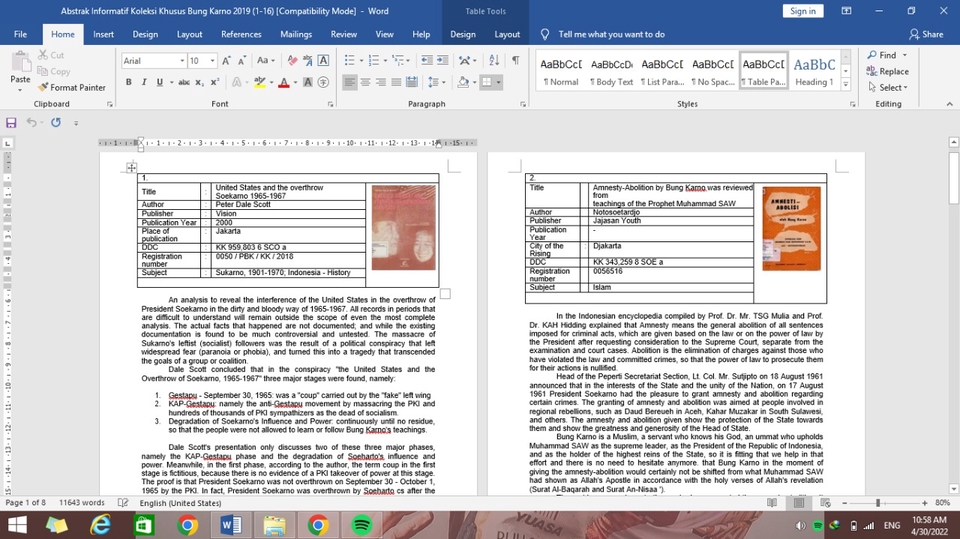The width and height of the screenshot is (960, 539).
Task: Toggle Italic formatting
Action: 144,82
